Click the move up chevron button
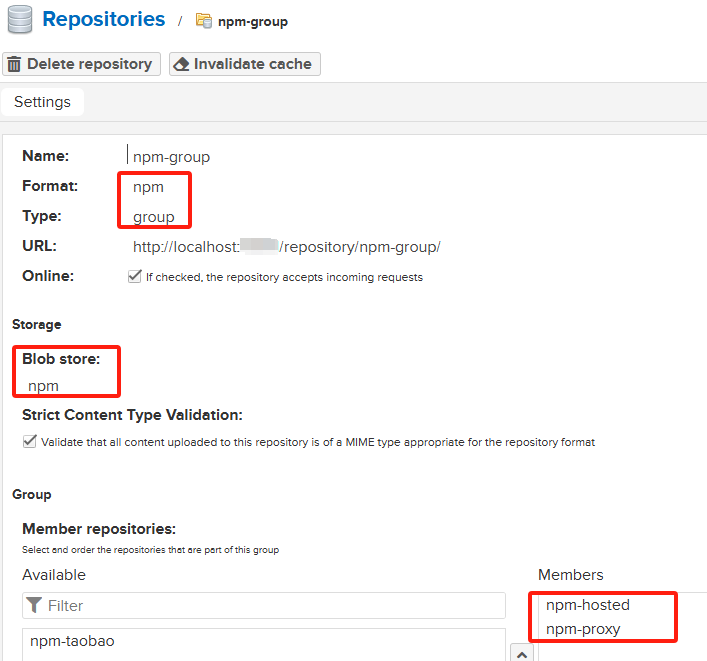The image size is (707, 661). (522, 654)
